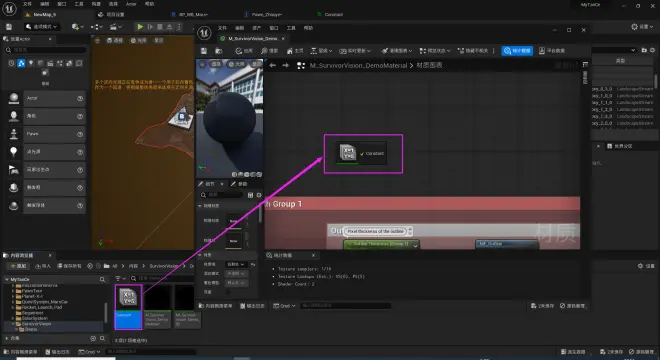Click the save icon in material editor toolbar
The image size is (660, 360).
pyautogui.click(x=204, y=51)
